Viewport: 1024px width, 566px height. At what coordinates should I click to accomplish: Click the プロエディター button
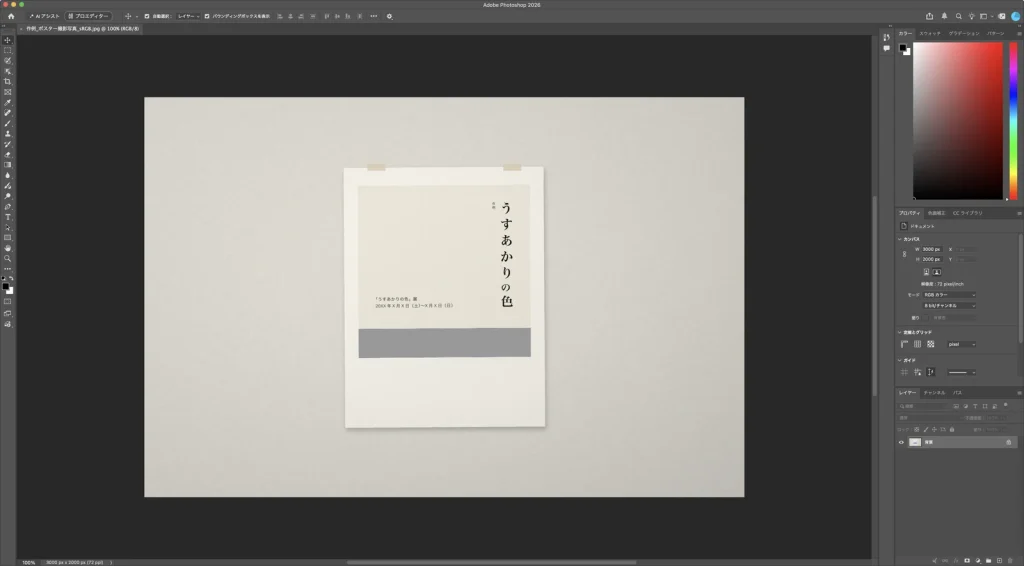(88, 16)
